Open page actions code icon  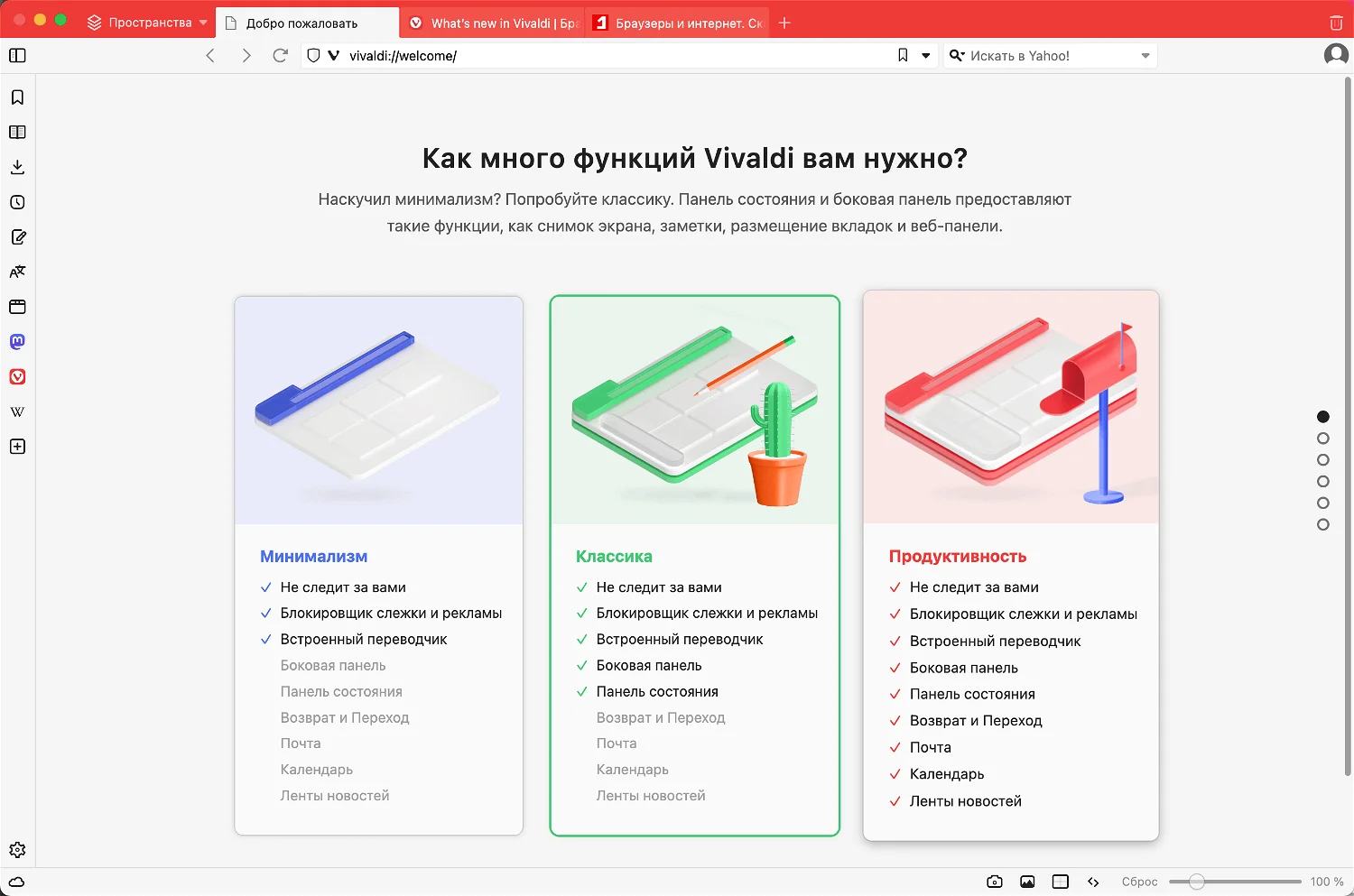pyautogui.click(x=1093, y=882)
